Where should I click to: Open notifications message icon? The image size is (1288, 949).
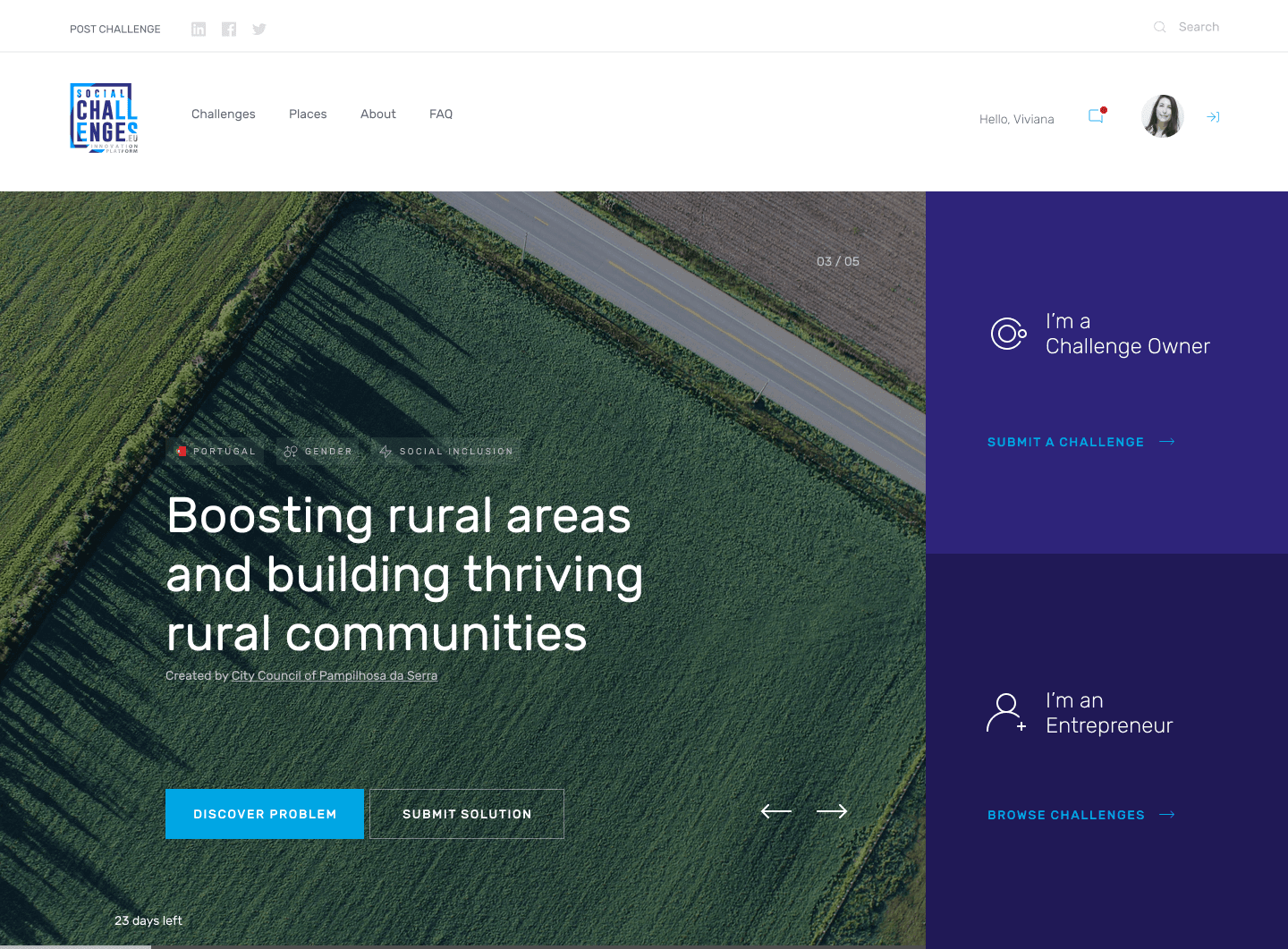pos(1096,116)
